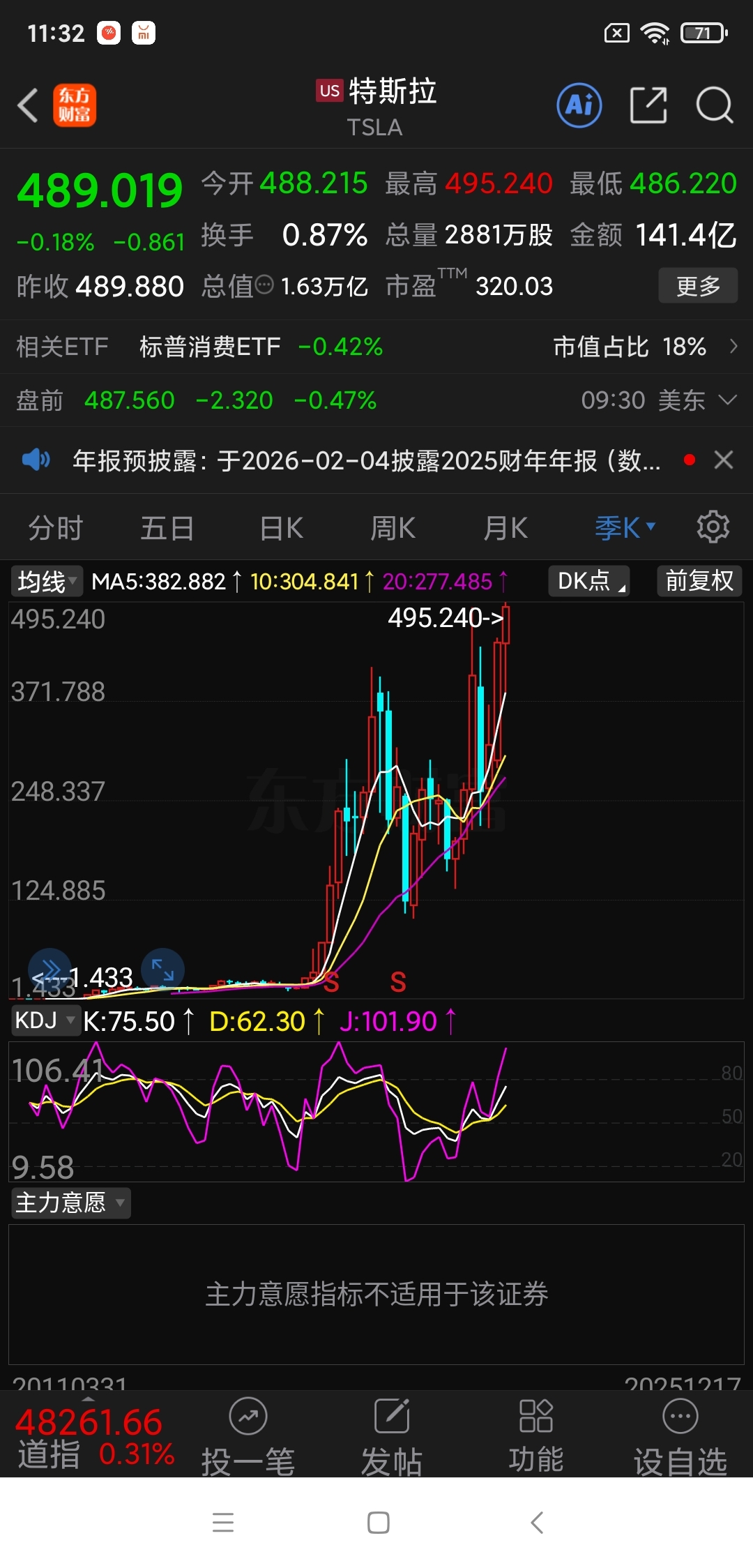Tap the 更多 button

click(x=698, y=285)
